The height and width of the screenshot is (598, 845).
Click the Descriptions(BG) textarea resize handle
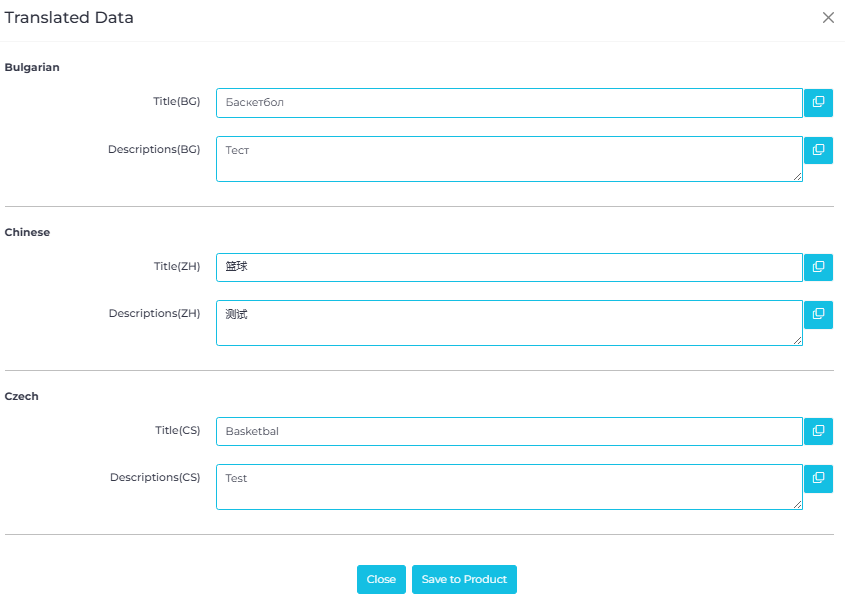click(797, 177)
